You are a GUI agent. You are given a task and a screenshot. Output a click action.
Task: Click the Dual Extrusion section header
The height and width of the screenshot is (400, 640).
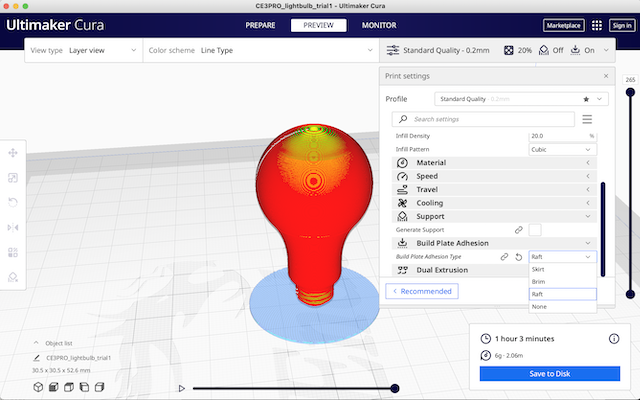point(459,270)
